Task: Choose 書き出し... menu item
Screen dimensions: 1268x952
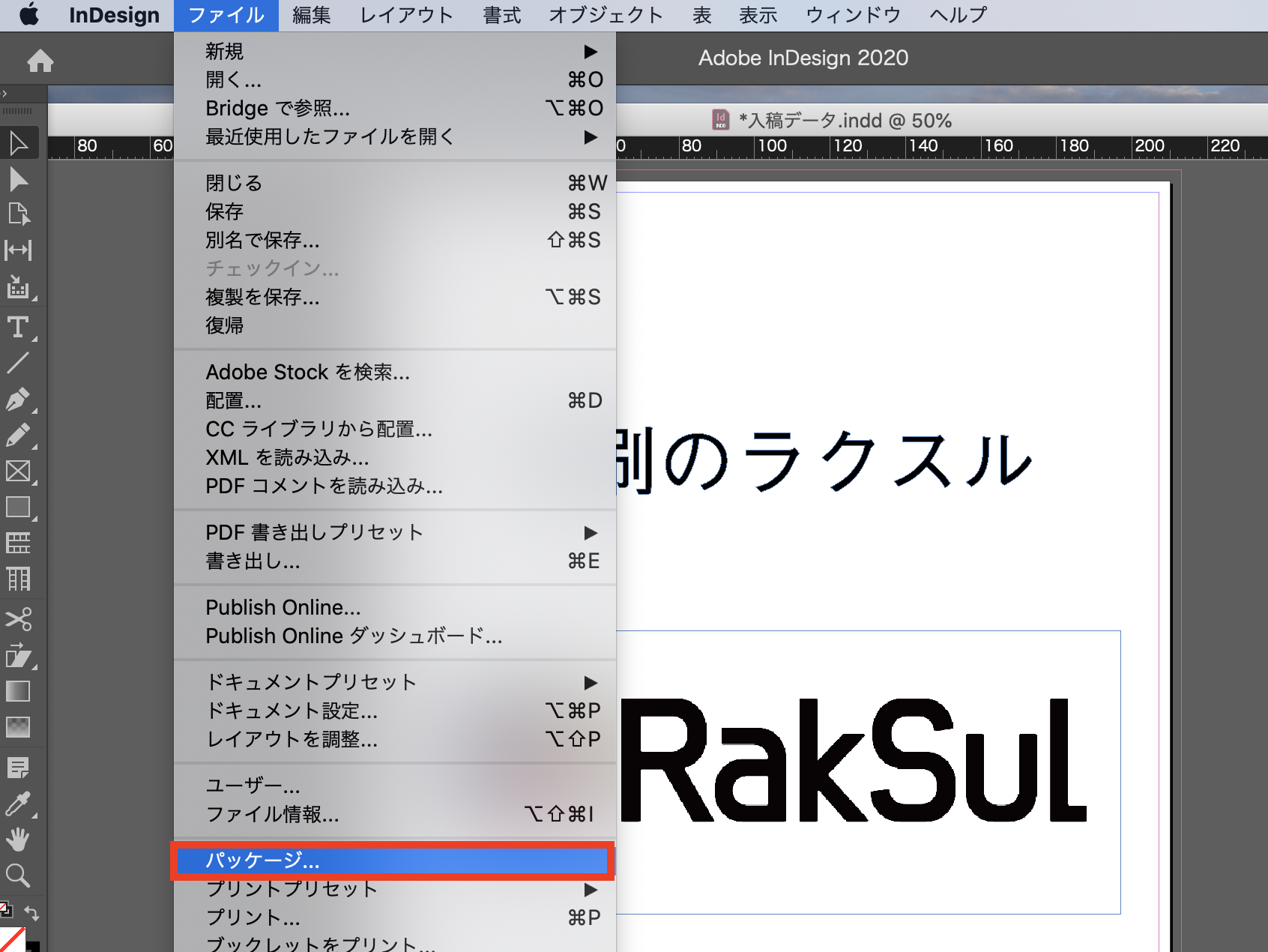Action: (x=395, y=561)
